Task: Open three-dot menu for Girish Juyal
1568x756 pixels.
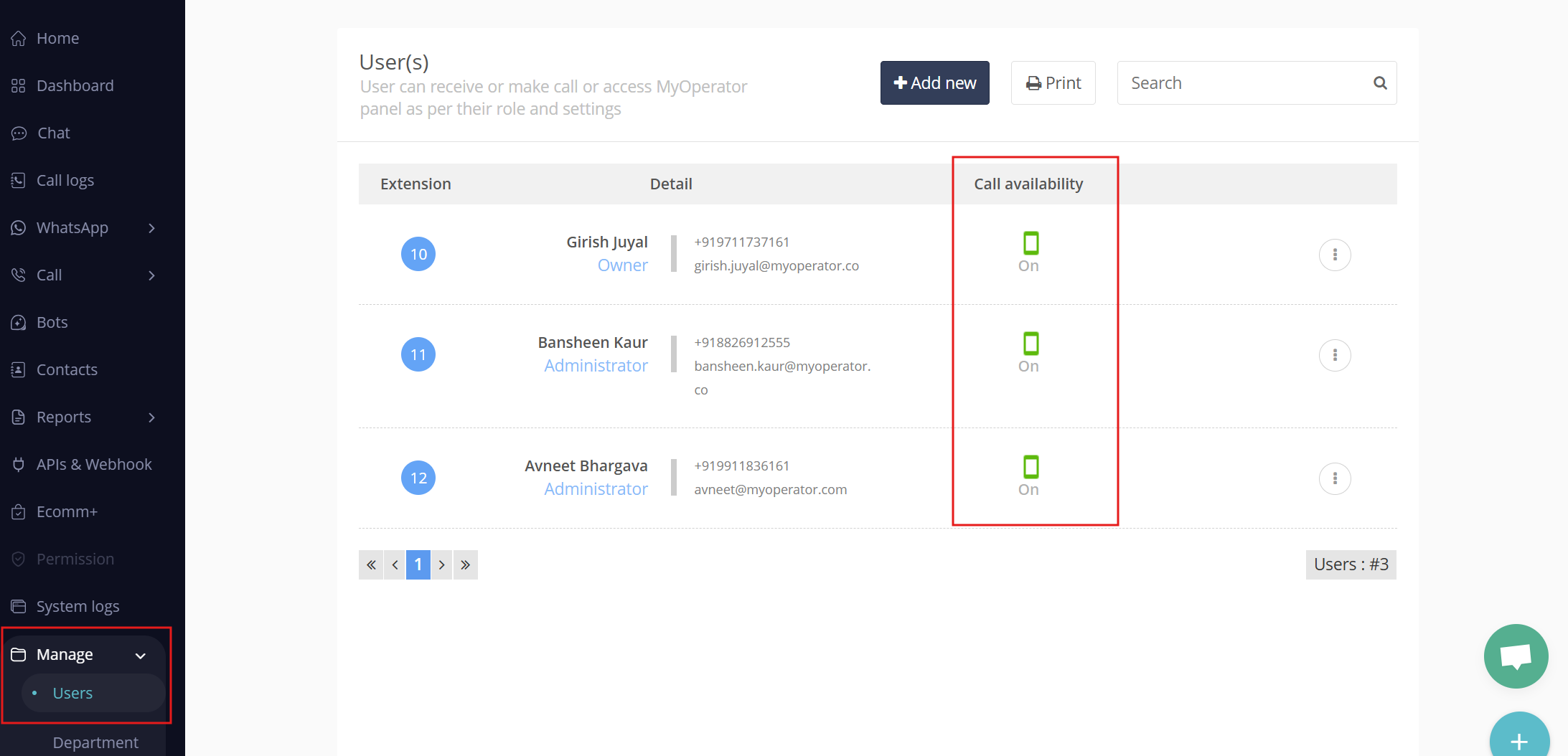Action: point(1334,255)
